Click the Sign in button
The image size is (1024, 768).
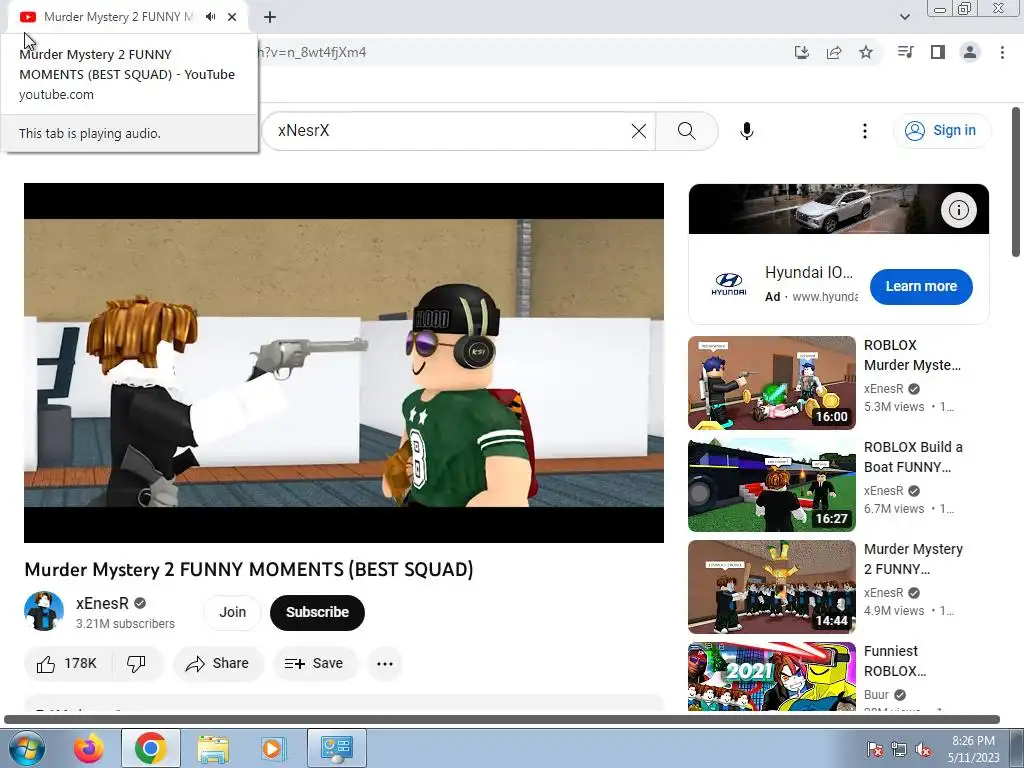coord(941,131)
